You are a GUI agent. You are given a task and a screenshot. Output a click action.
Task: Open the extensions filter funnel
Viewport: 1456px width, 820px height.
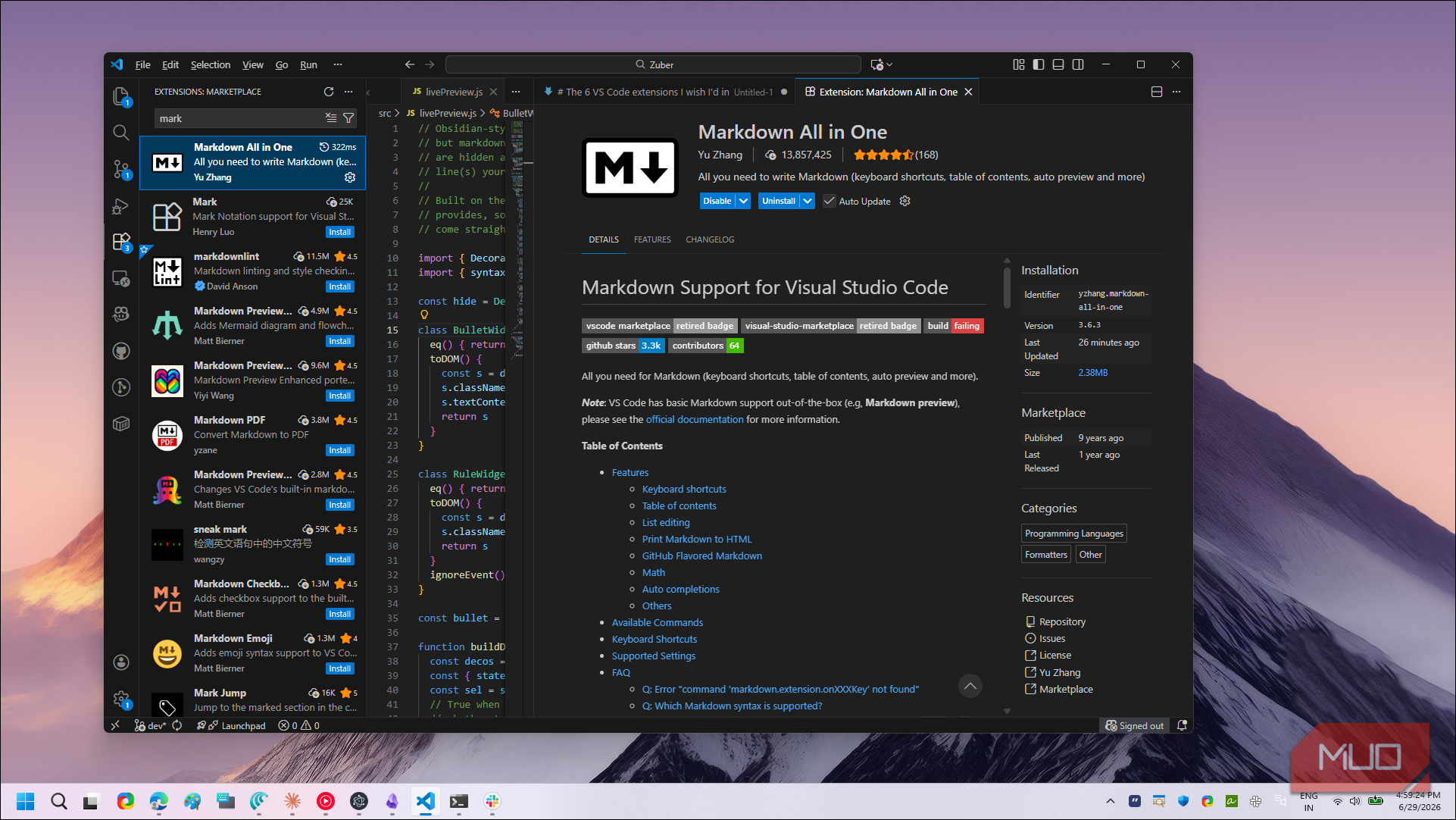click(348, 118)
